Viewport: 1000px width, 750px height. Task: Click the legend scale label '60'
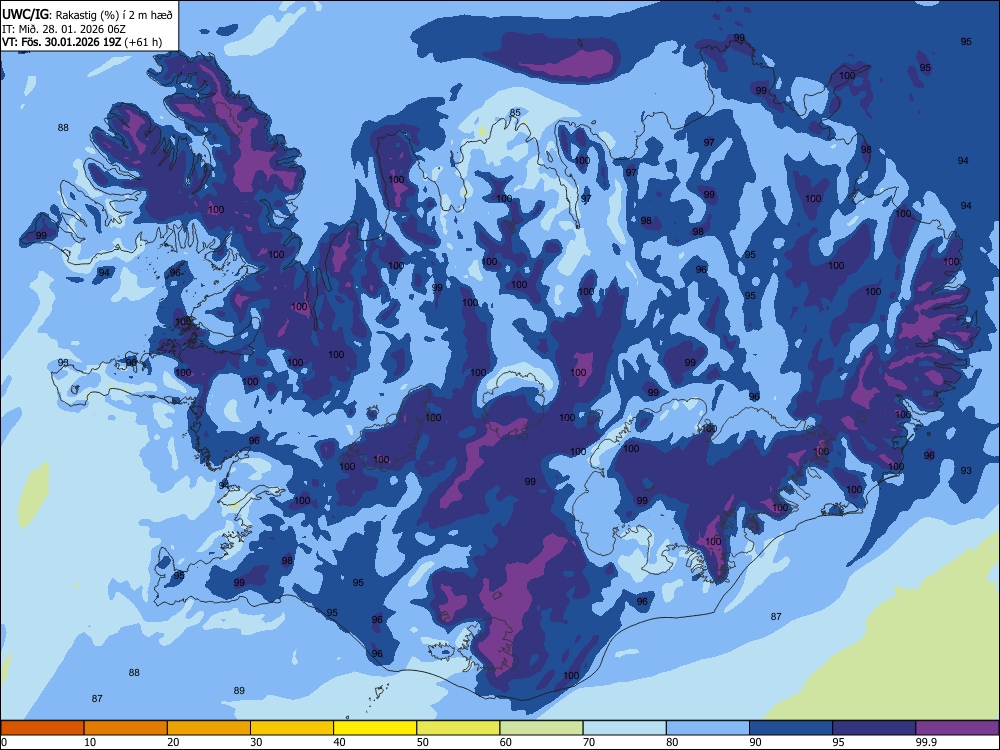pos(506,742)
